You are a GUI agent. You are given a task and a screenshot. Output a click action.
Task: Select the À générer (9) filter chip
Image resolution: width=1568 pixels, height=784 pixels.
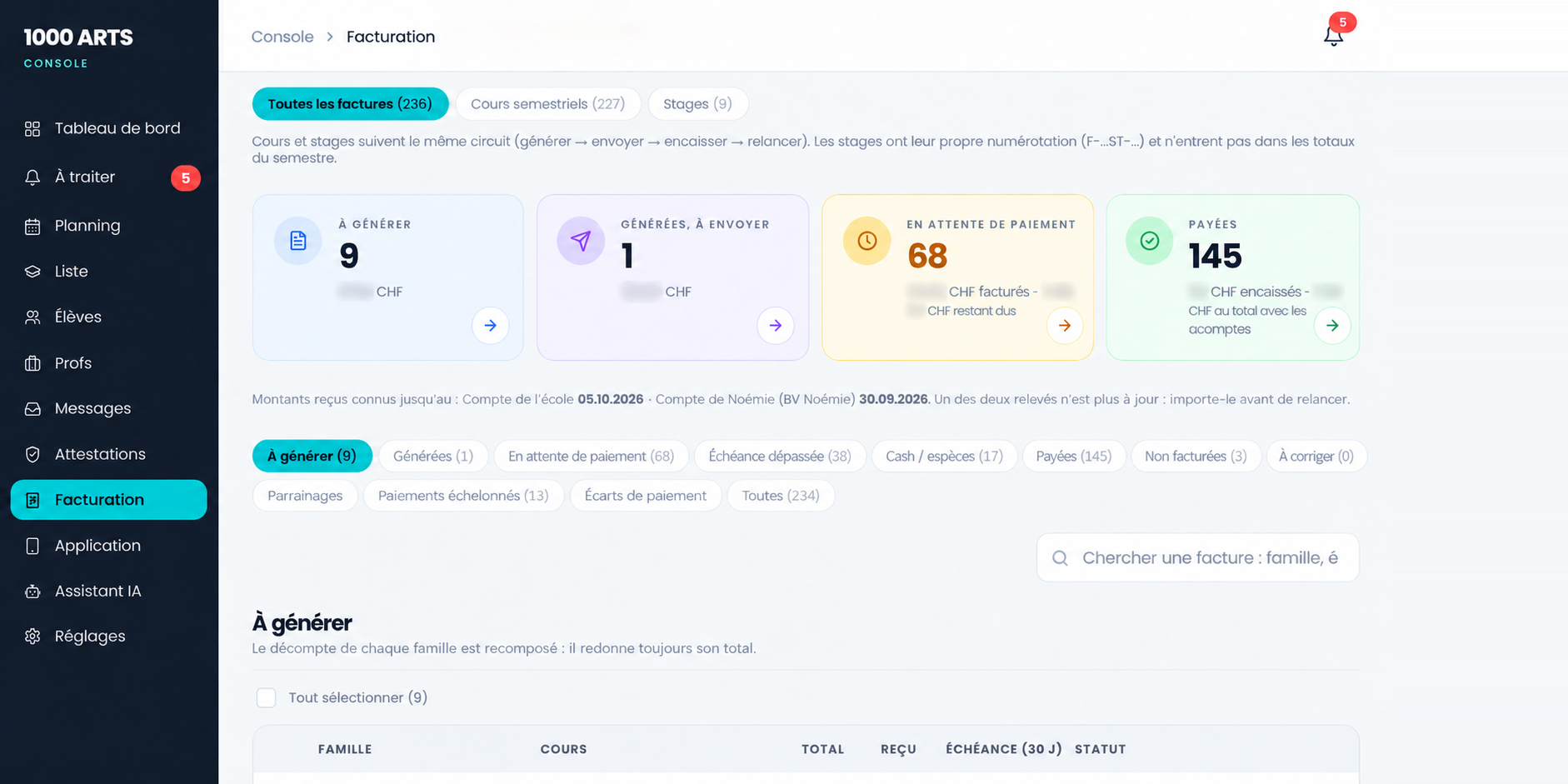coord(312,456)
